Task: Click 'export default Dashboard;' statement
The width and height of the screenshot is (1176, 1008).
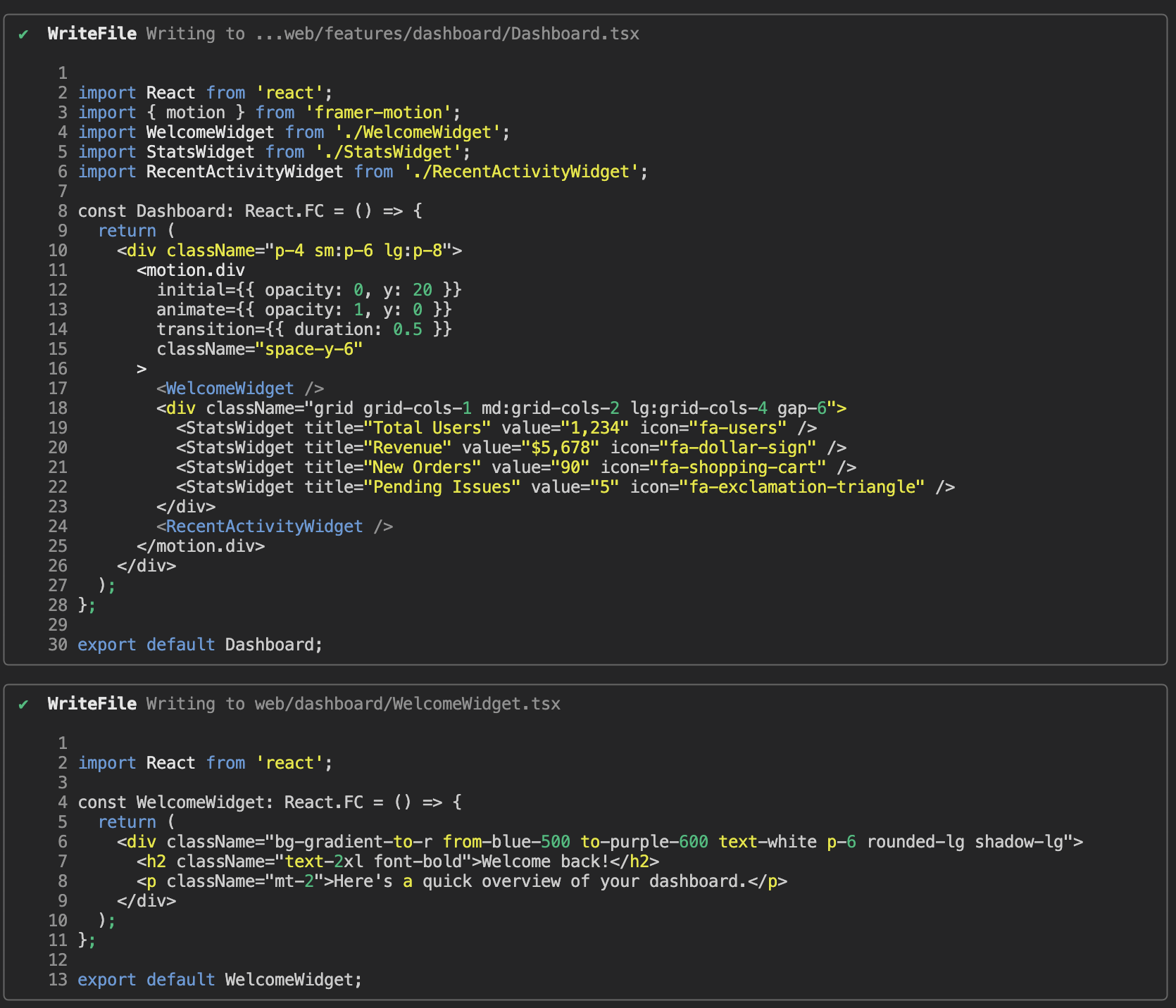Action: (201, 645)
